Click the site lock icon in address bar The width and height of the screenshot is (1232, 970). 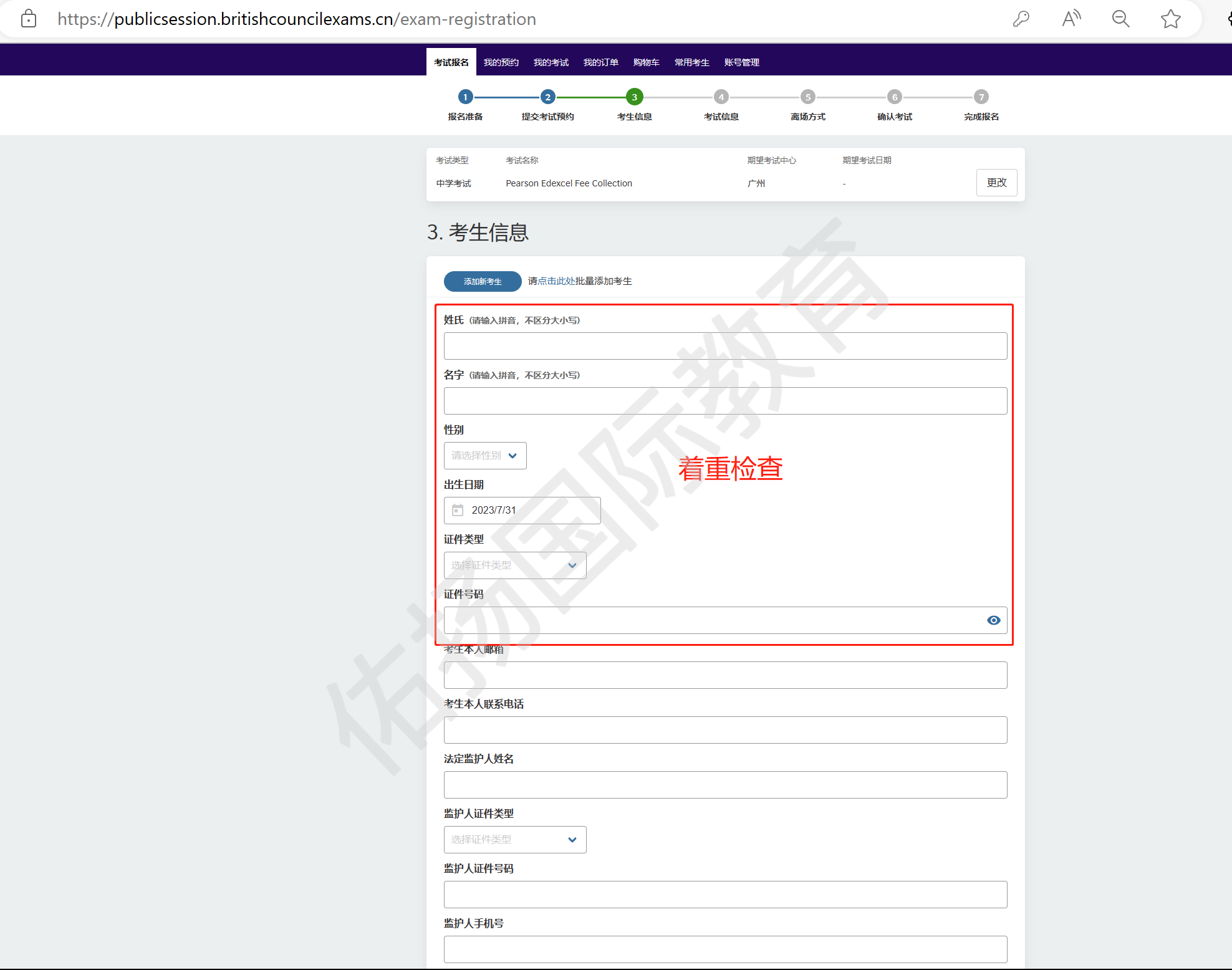pos(29,19)
